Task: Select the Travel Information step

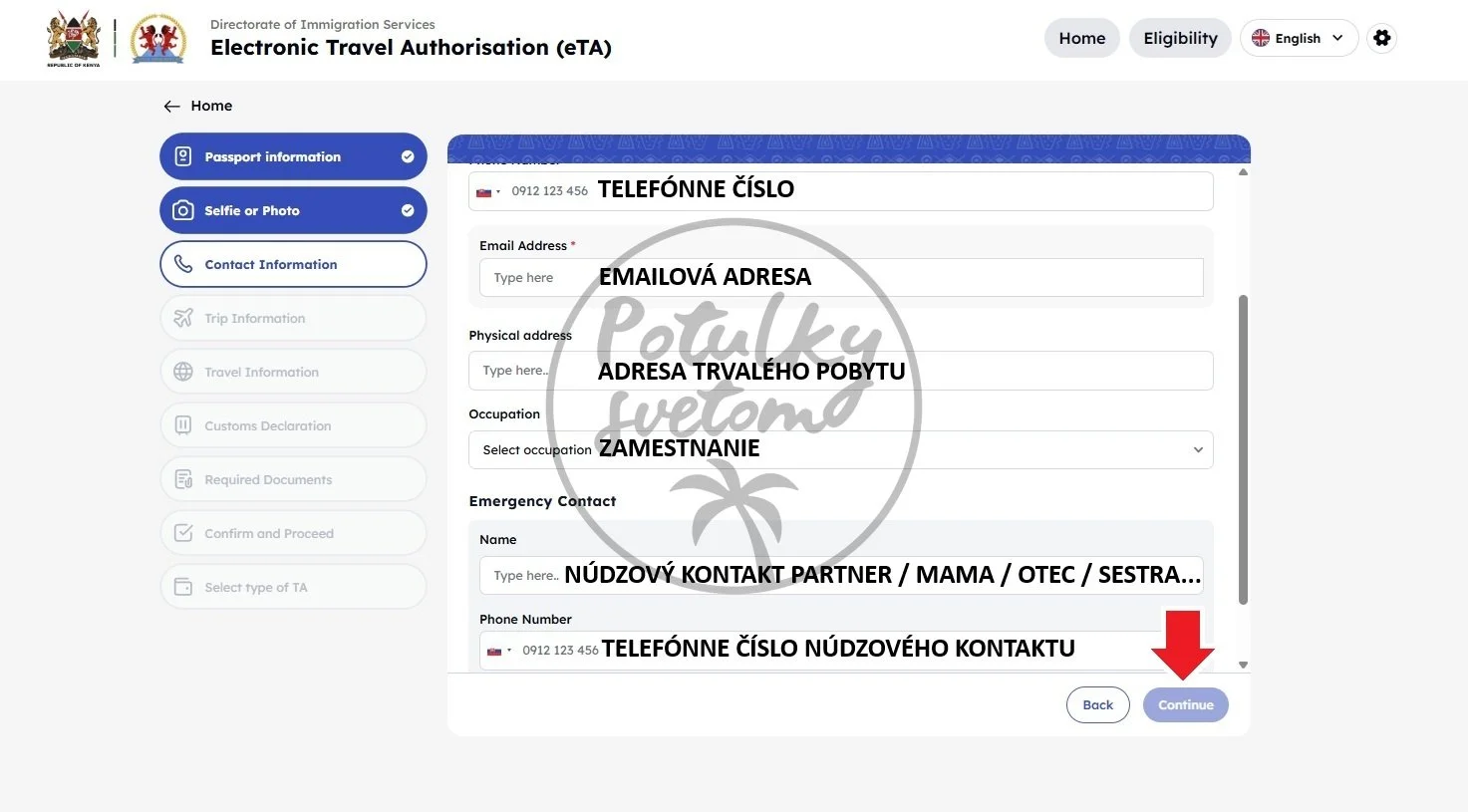Action: point(293,372)
